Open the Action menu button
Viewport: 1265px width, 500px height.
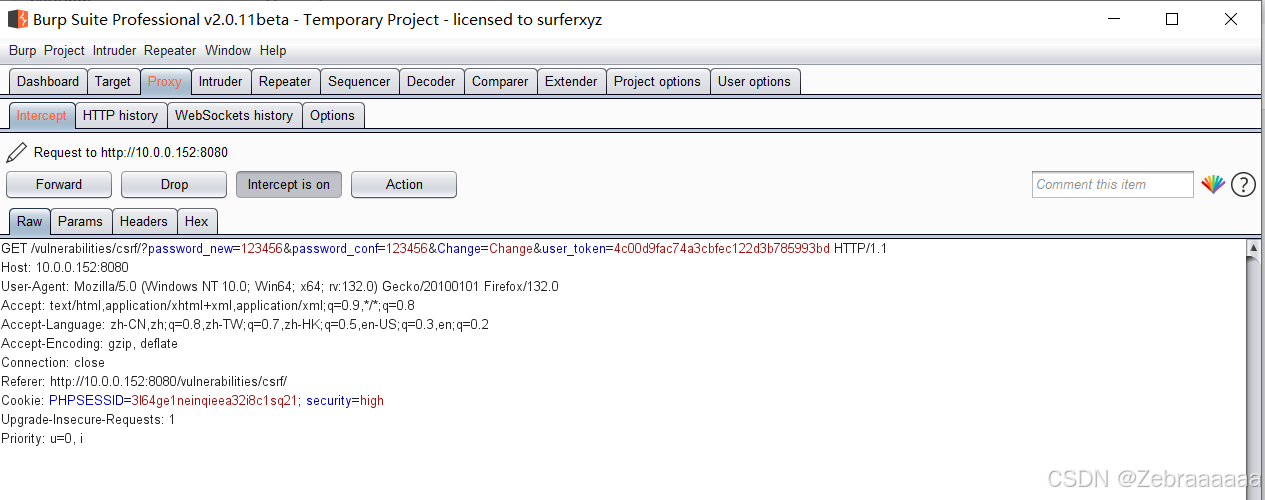pyautogui.click(x=404, y=184)
